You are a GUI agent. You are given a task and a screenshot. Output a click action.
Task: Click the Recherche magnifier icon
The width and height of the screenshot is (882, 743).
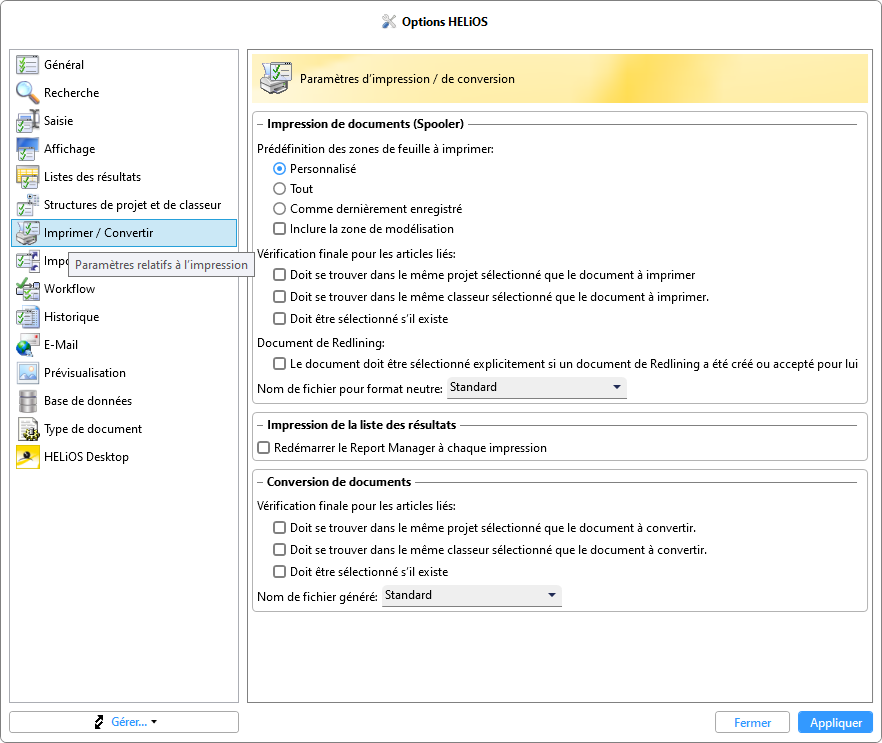click(x=27, y=93)
